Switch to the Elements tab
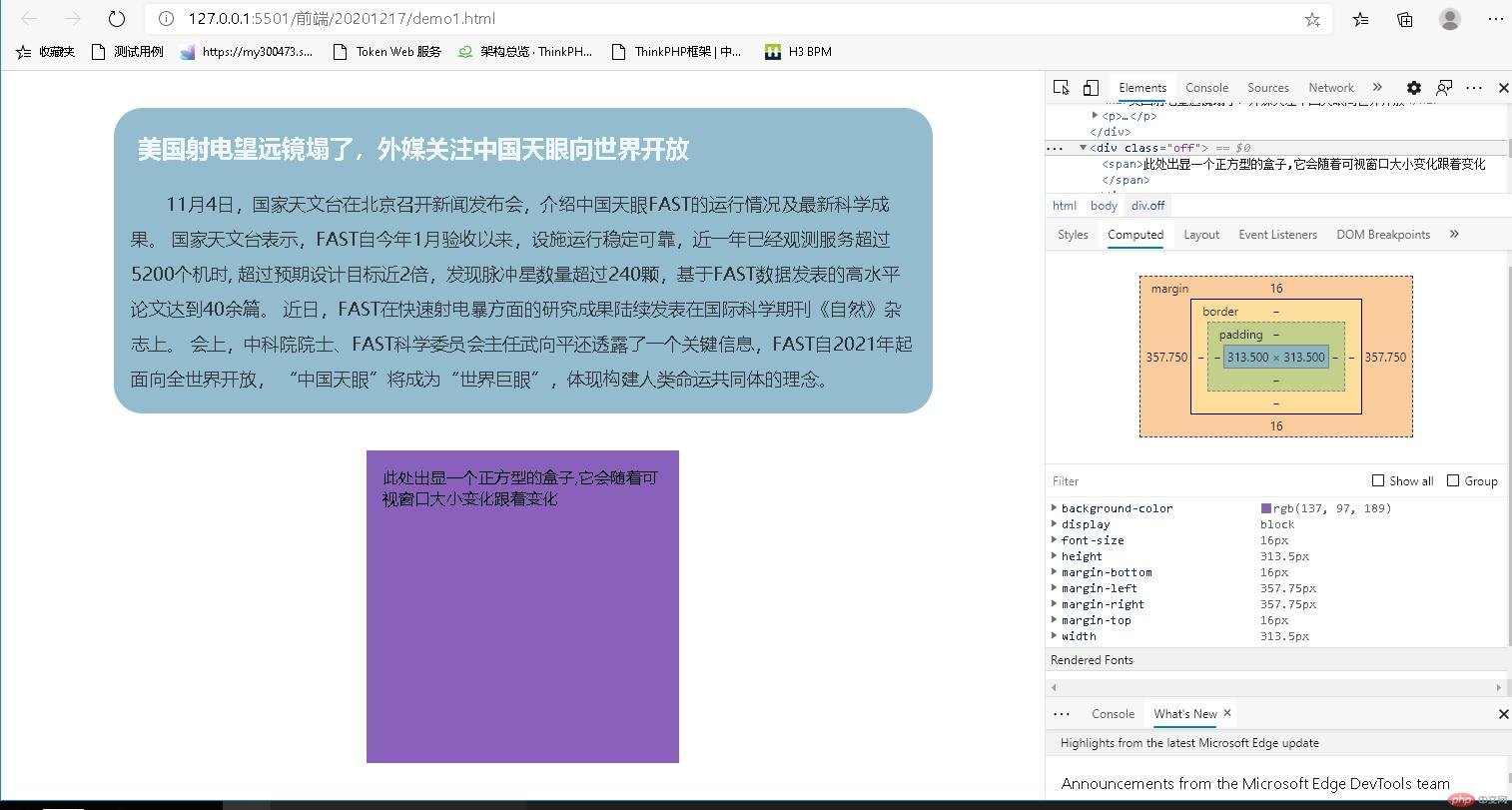The image size is (1512, 810). 1142,88
